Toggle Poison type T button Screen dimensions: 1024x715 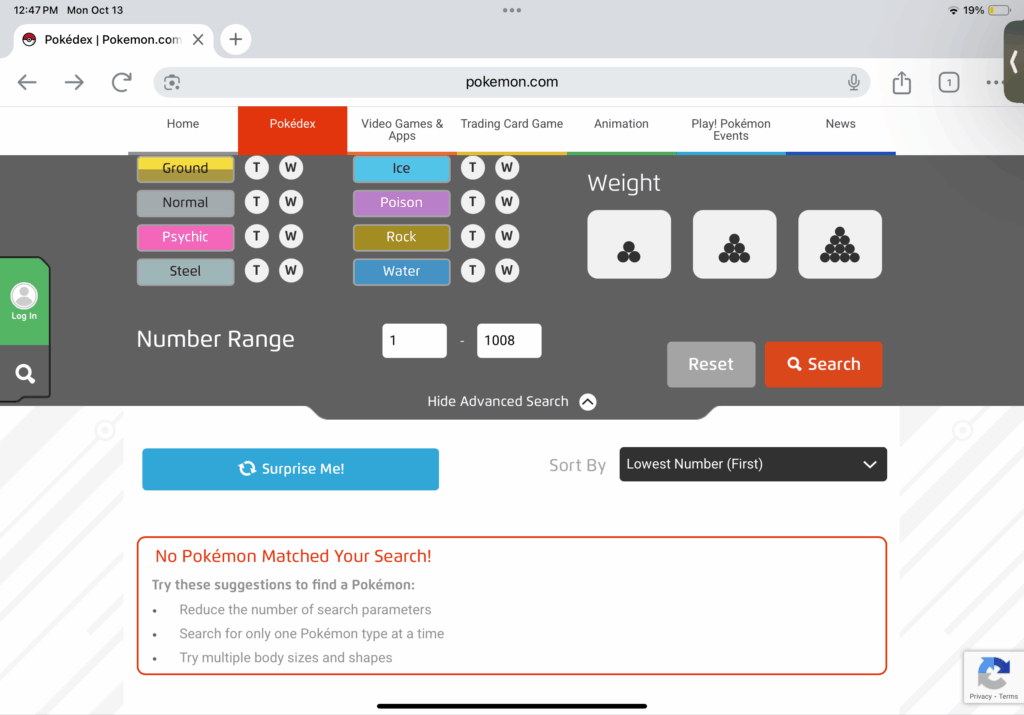pos(473,202)
